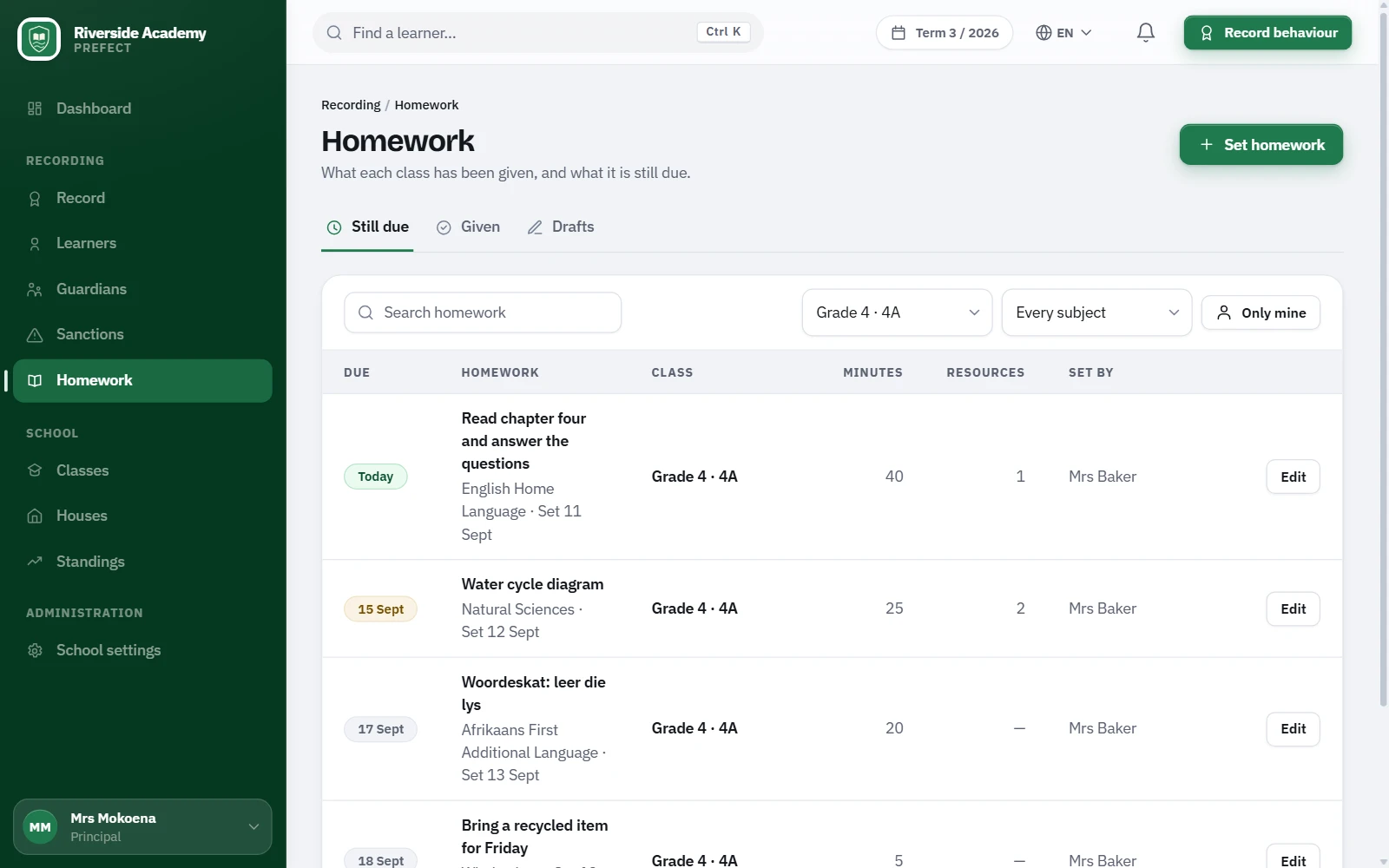Open the Guardians section
The image size is (1389, 868).
142,289
